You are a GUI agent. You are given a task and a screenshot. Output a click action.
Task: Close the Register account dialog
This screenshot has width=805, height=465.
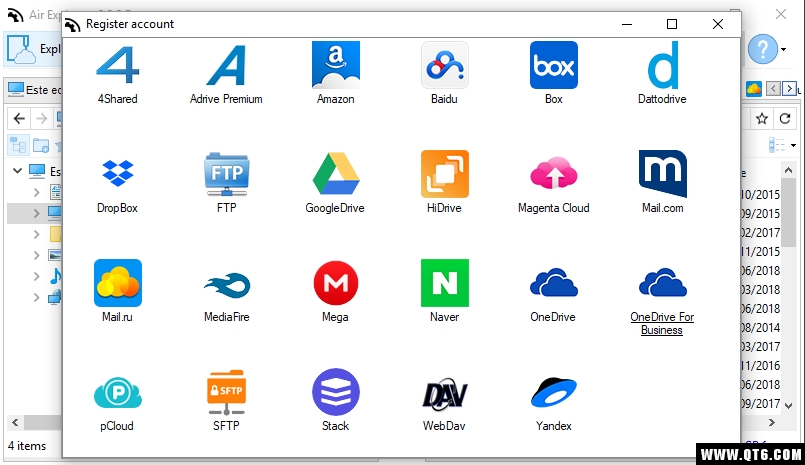[718, 24]
